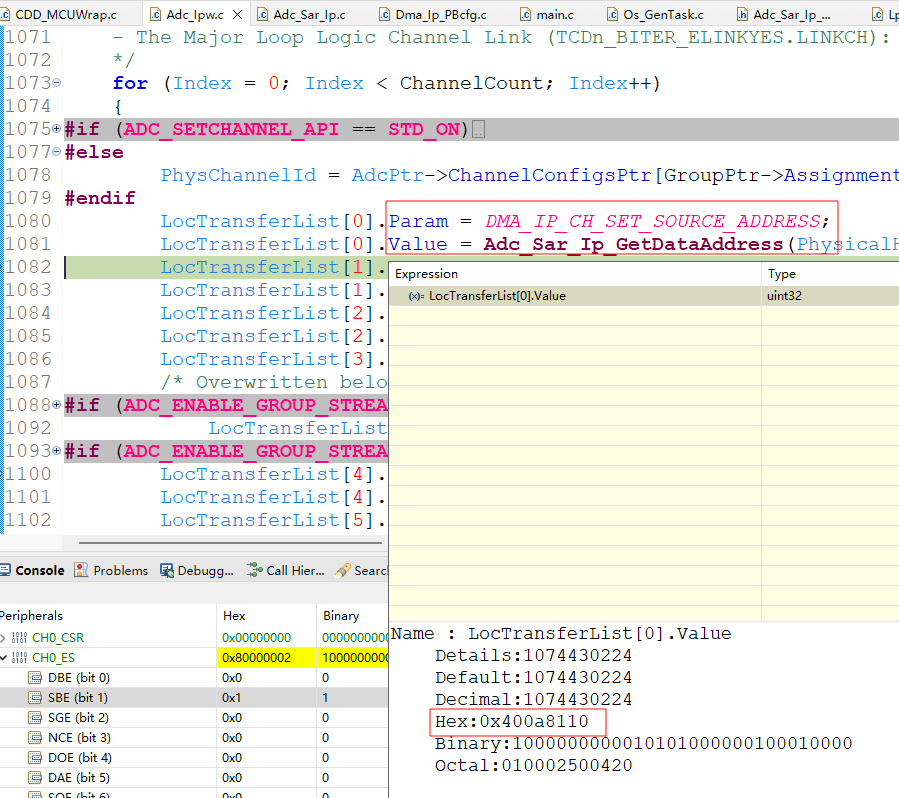This screenshot has height=798, width=899.
Task: Click the DAE bit field icon
Action: (x=35, y=778)
